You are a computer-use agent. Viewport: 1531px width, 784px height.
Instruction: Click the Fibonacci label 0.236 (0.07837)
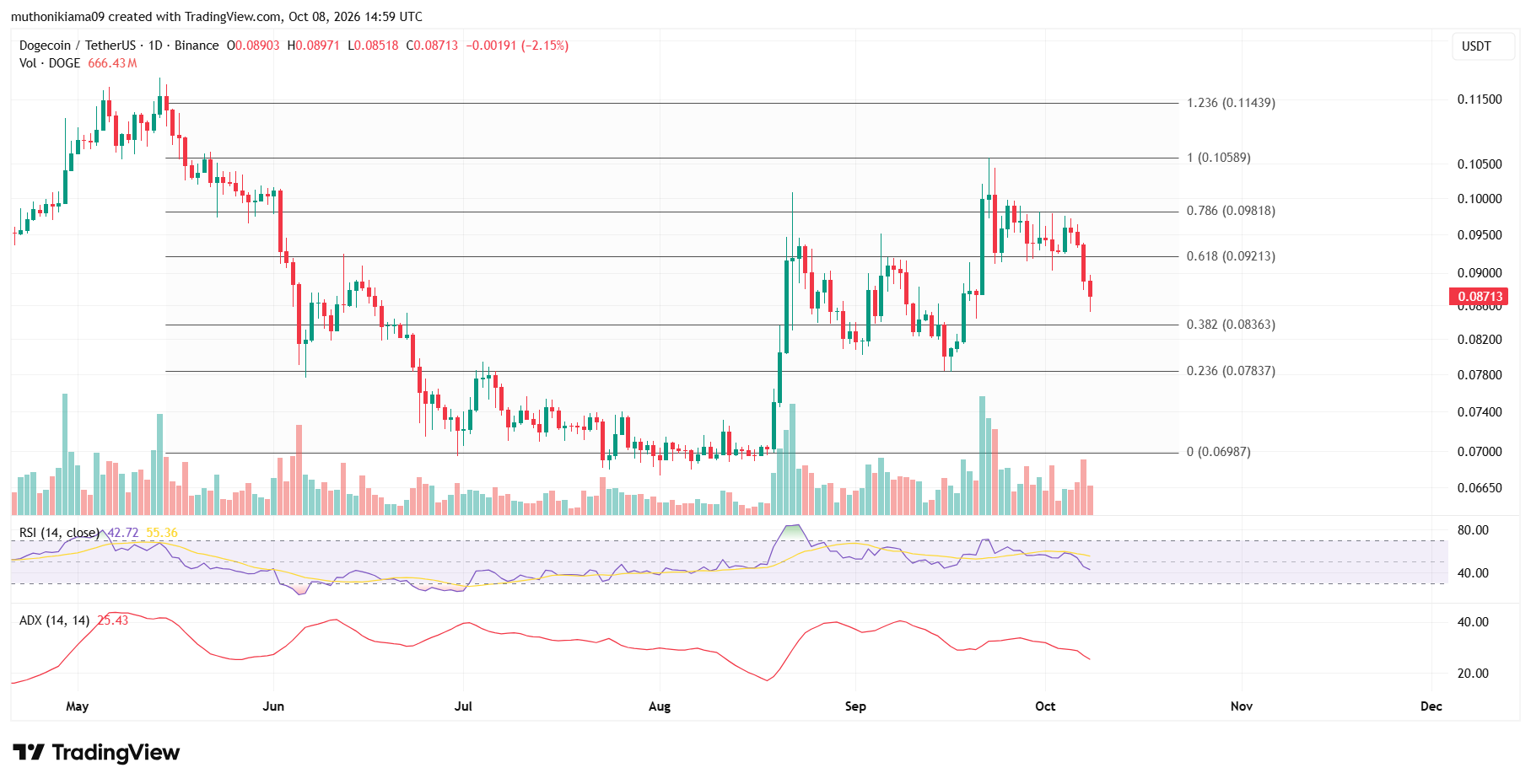(1231, 371)
